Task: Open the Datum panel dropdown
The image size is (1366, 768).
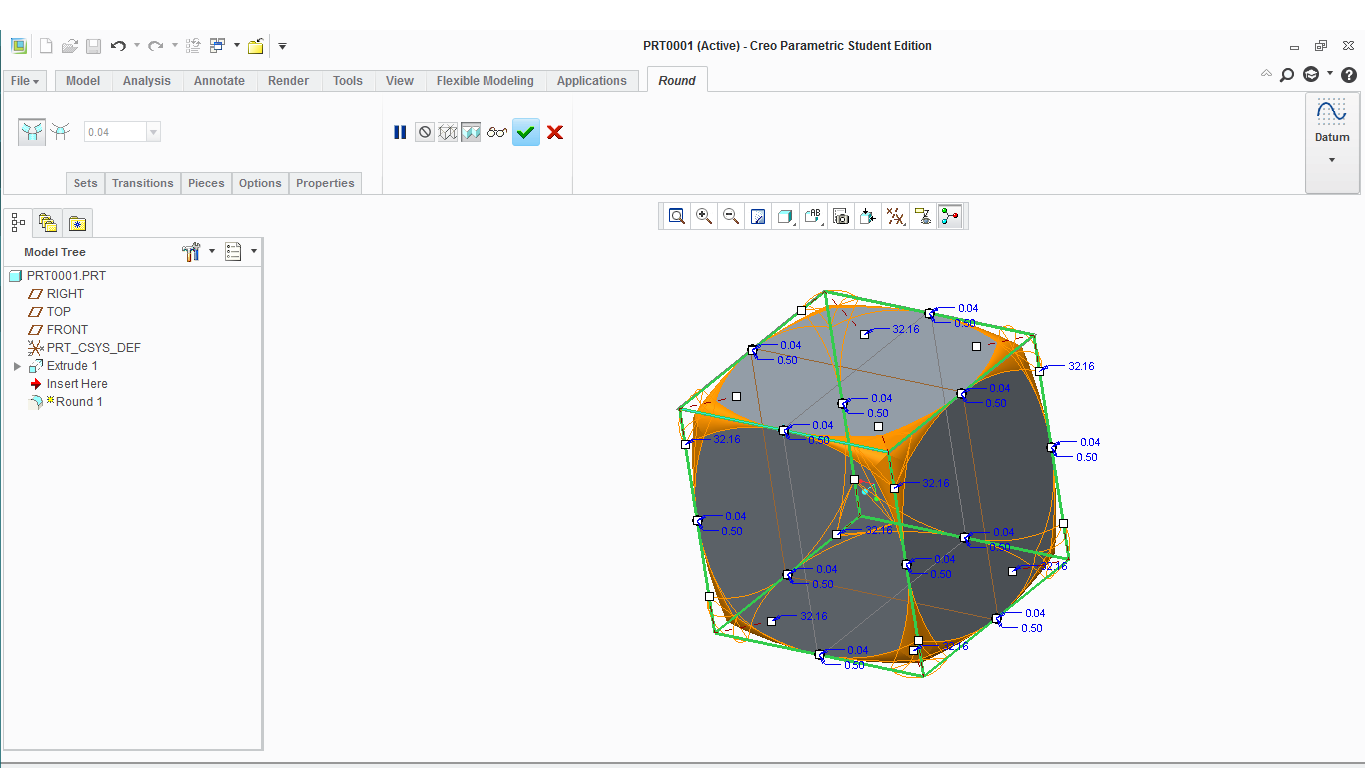Action: click(x=1332, y=143)
